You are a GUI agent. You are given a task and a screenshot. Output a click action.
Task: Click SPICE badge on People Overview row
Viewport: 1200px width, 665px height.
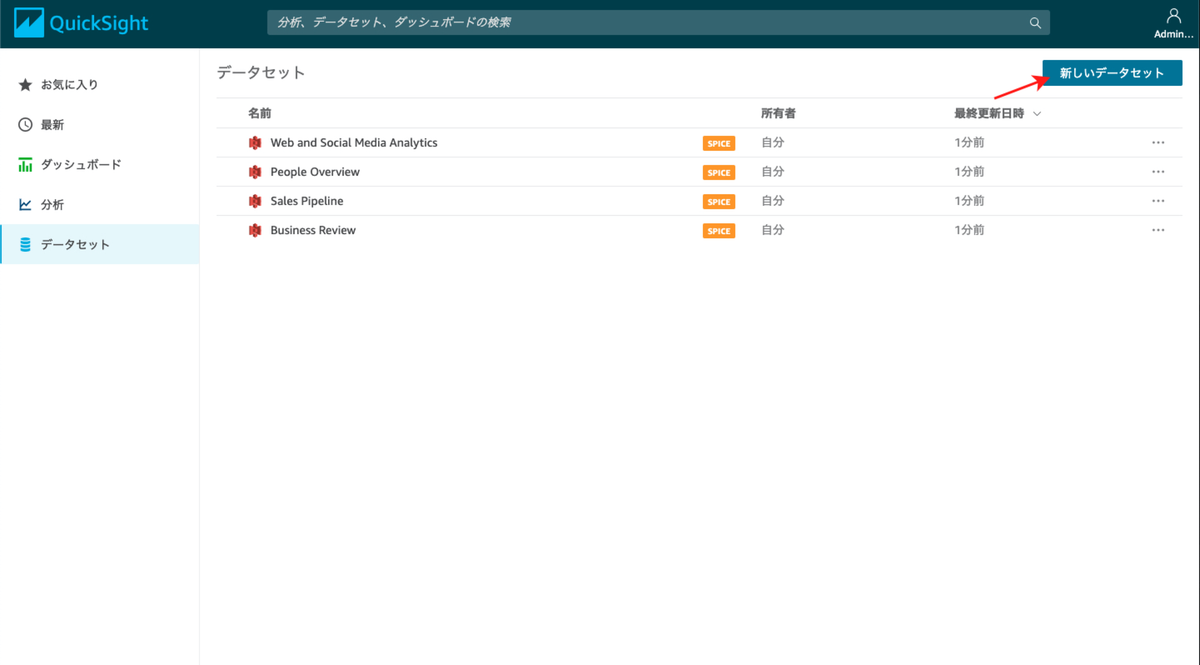pyautogui.click(x=719, y=173)
